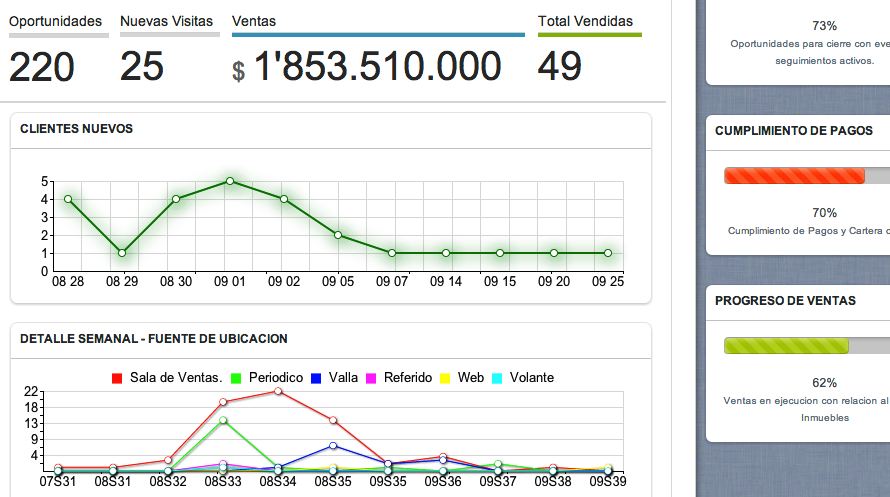
Task: Select the green Periodico peak at 08S33
Action: (223, 420)
